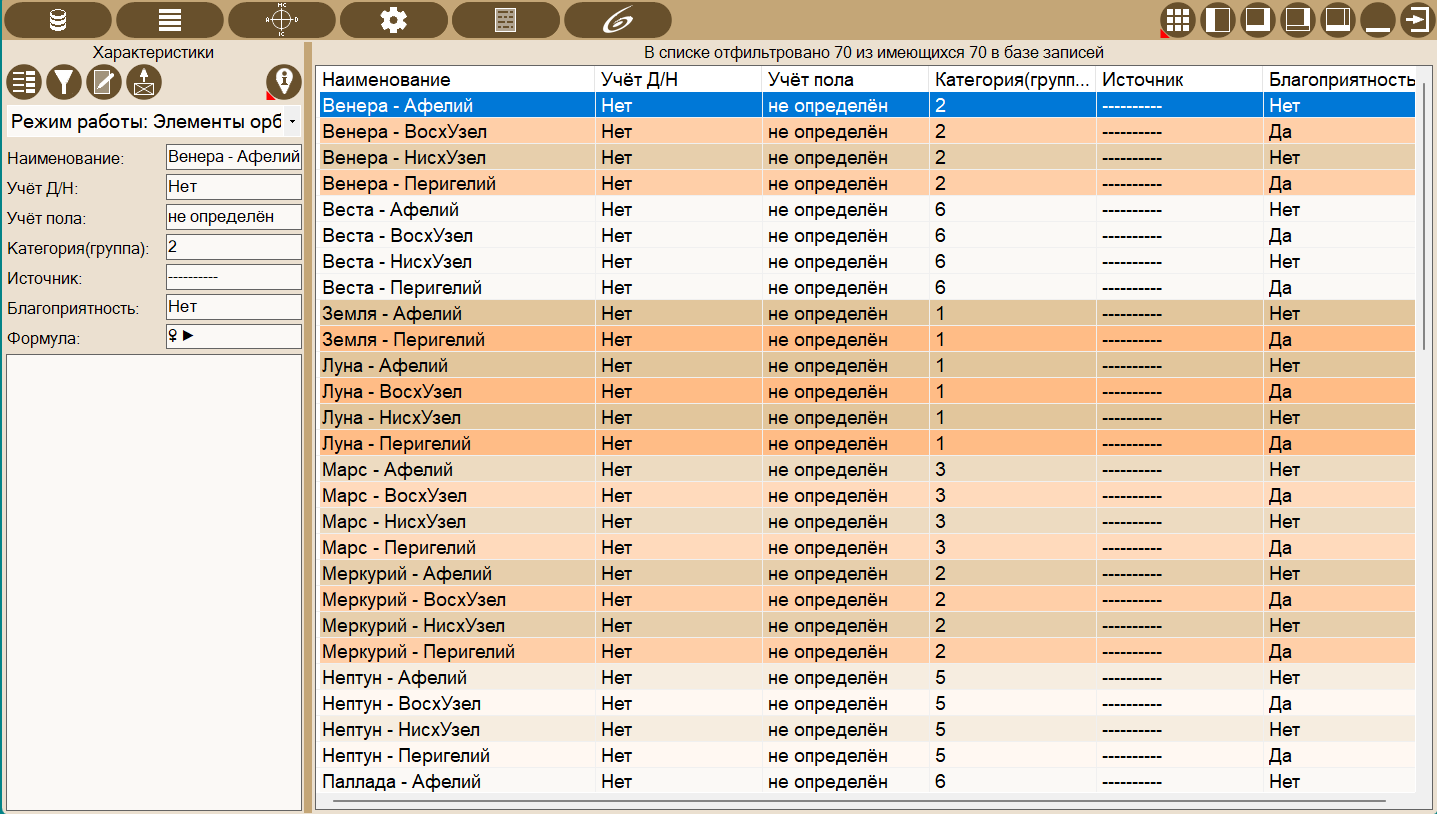Viewport: 1437px width, 814px height.
Task: Click the swirl logo button in top toolbar
Action: [x=617, y=20]
